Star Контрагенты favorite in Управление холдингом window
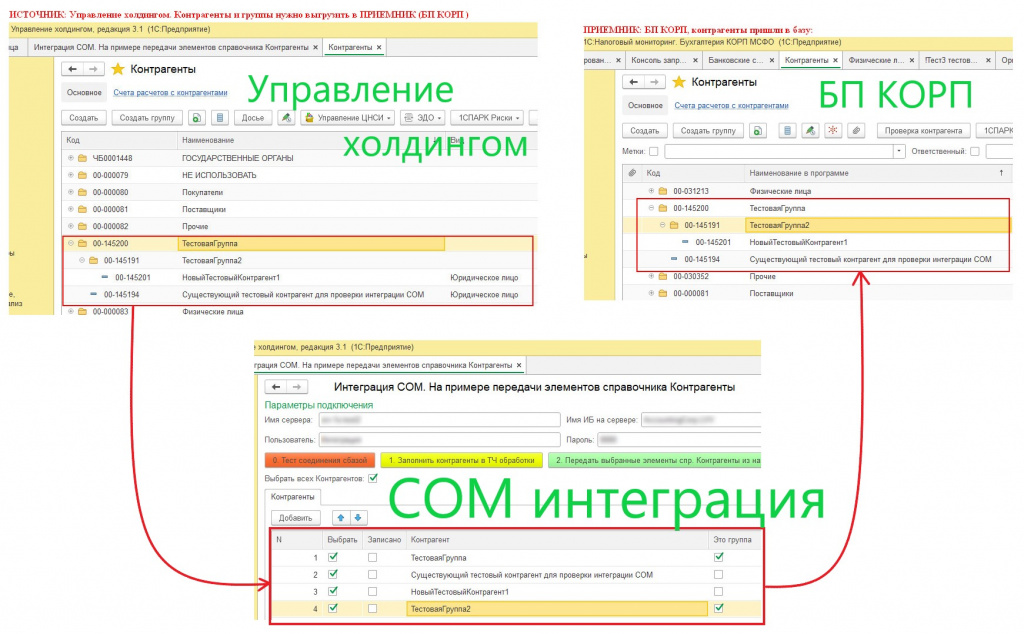 tap(118, 69)
